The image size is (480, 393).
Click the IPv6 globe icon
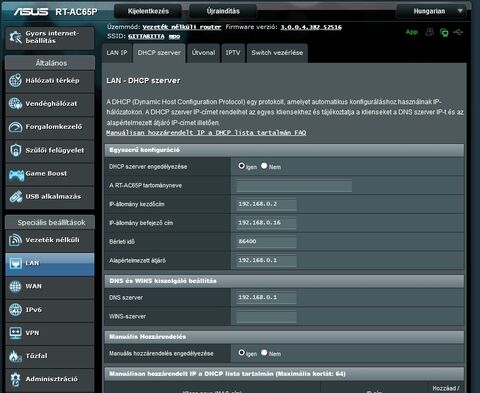(x=15, y=310)
